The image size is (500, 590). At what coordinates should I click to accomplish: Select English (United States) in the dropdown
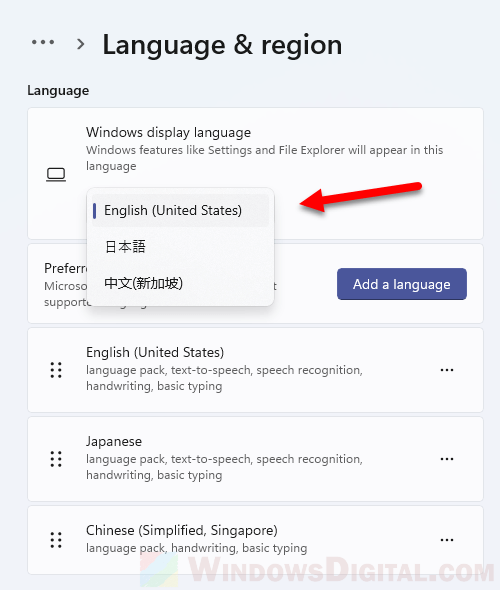[x=181, y=210]
